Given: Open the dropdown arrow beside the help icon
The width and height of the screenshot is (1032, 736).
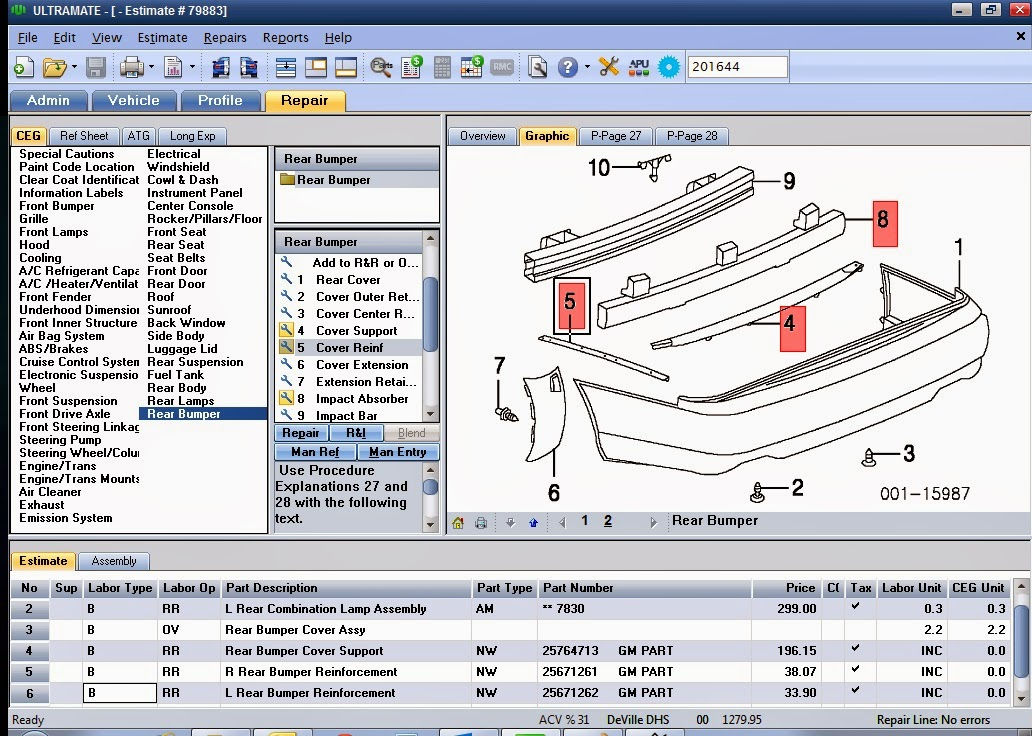Looking at the screenshot, I should [x=587, y=67].
